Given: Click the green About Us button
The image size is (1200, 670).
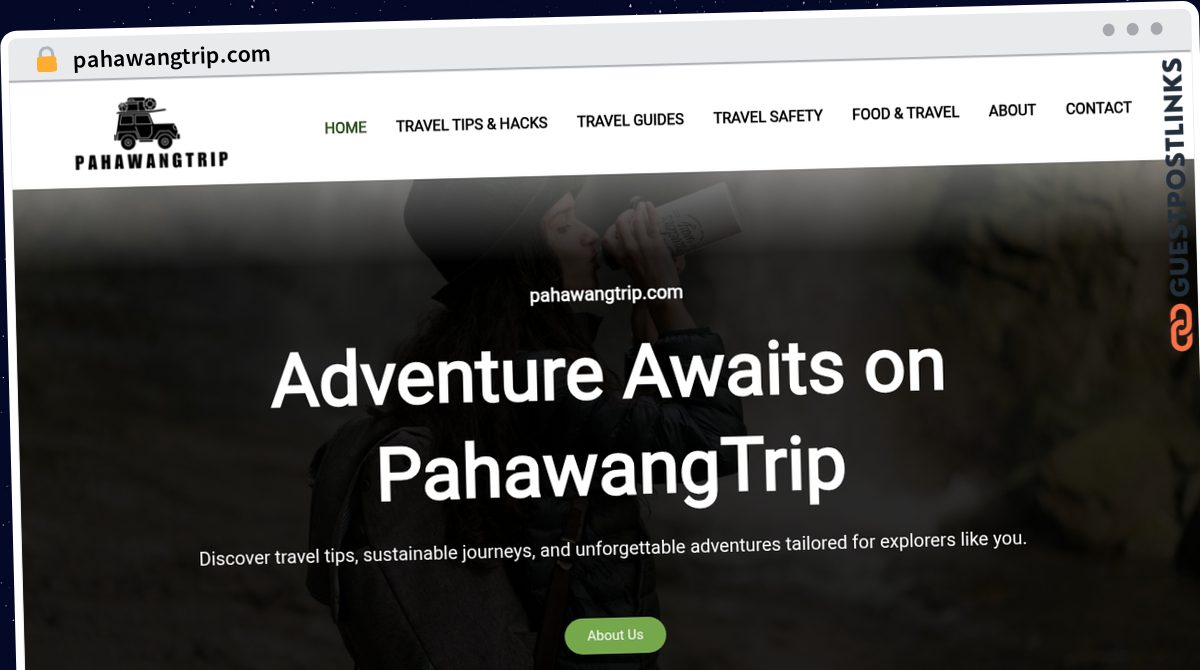Looking at the screenshot, I should [x=615, y=635].
